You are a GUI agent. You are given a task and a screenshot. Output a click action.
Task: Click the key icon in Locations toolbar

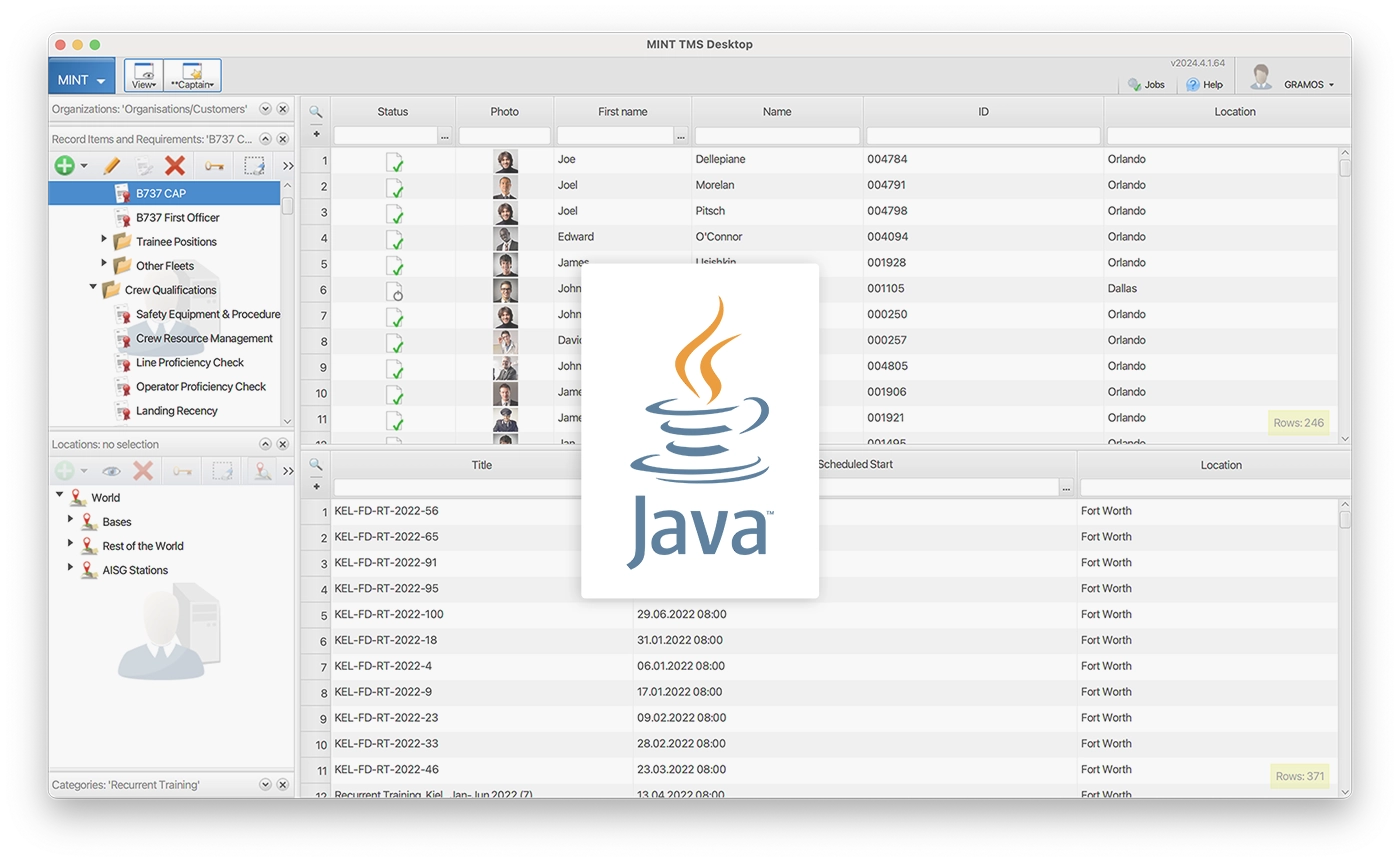click(182, 470)
